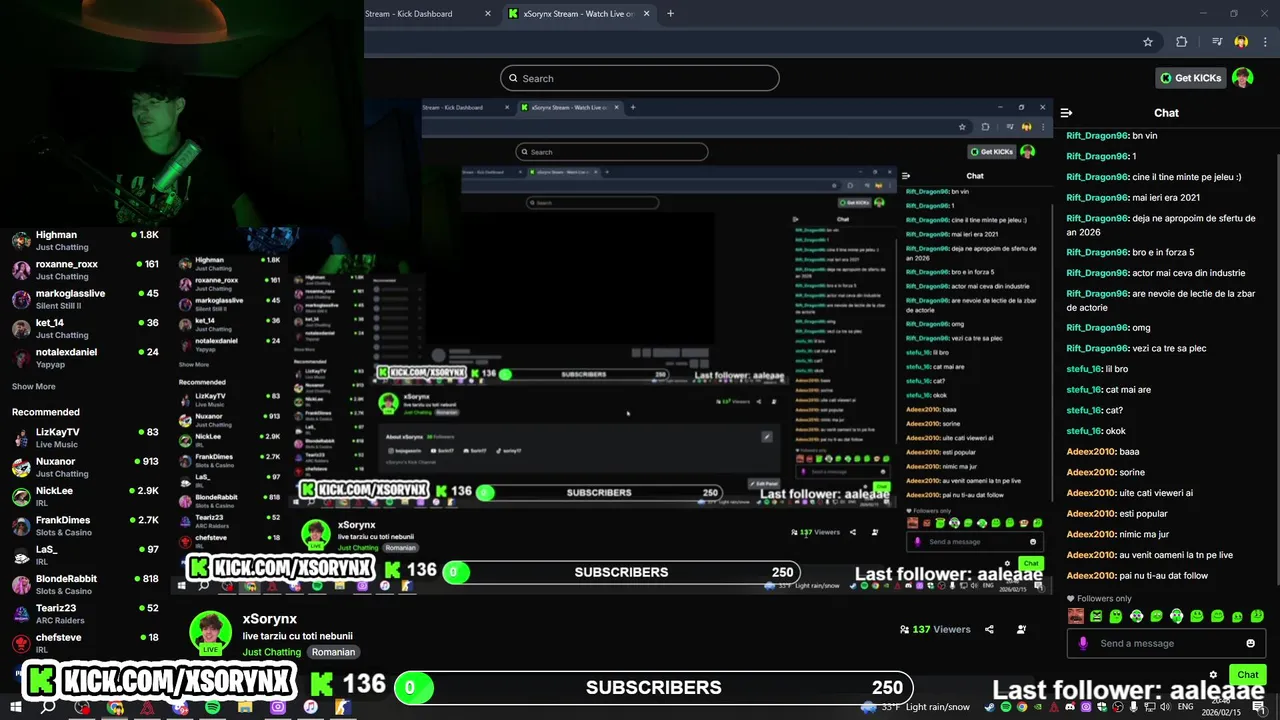Image resolution: width=1280 pixels, height=720 pixels.
Task: Open the Discord tray icon
Action: coord(1070,707)
